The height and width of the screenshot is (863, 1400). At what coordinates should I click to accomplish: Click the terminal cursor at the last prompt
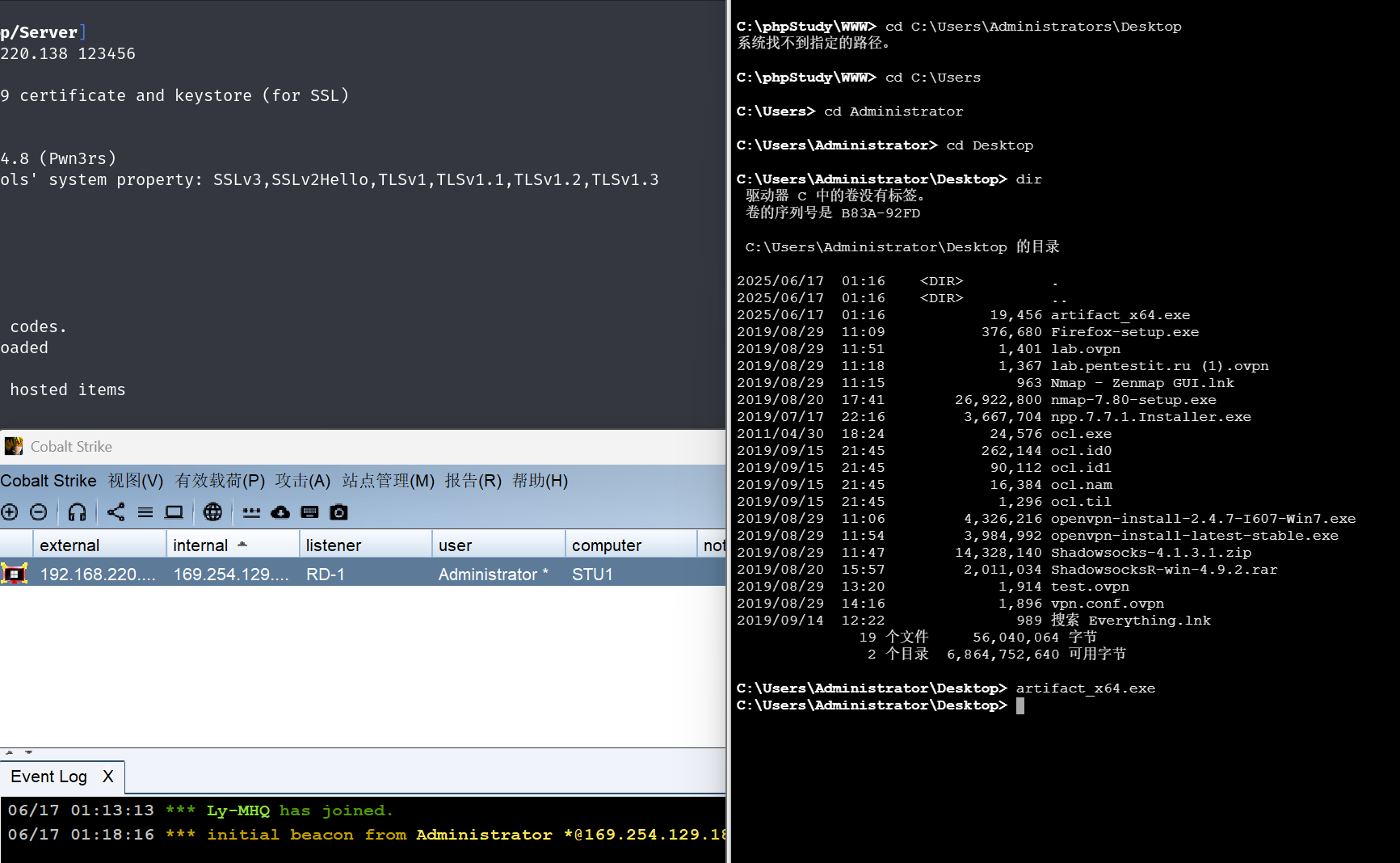[1020, 705]
